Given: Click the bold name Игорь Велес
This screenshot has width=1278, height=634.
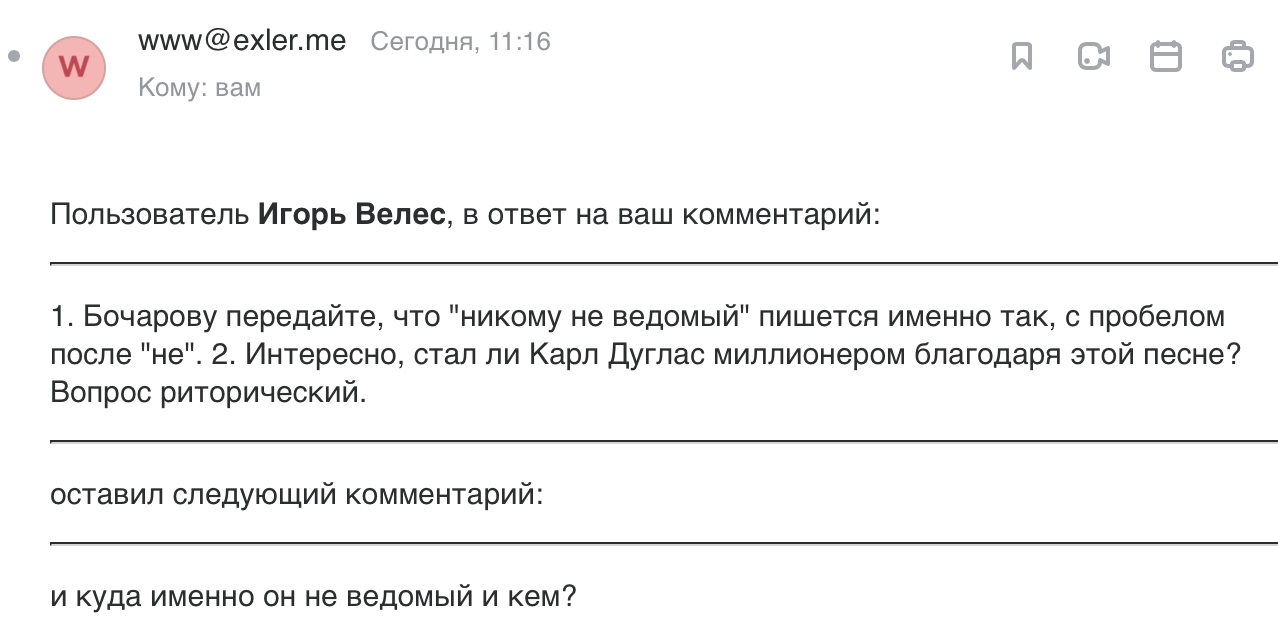Looking at the screenshot, I should coord(351,215).
